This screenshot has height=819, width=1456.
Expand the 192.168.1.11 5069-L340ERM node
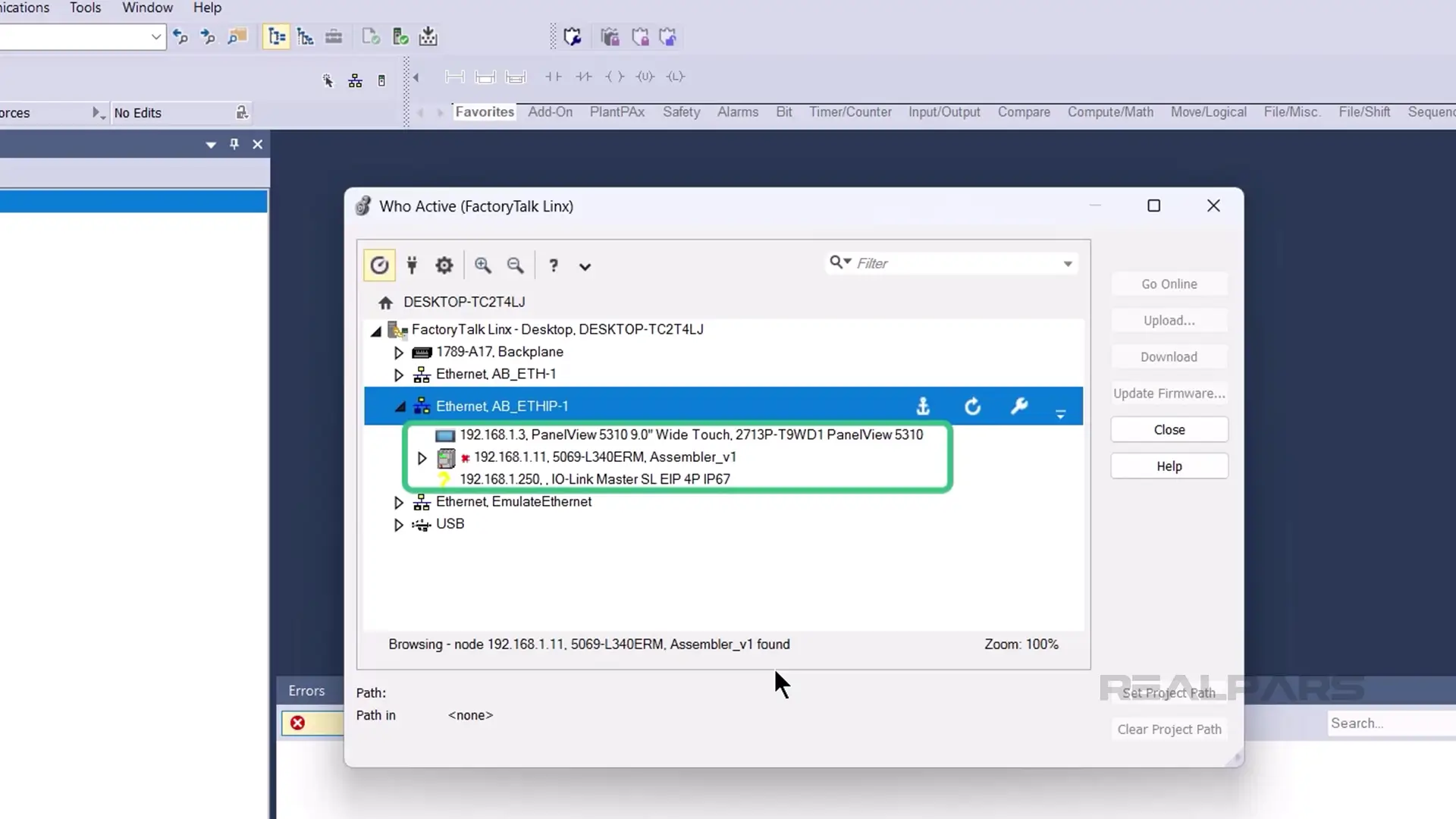(422, 458)
